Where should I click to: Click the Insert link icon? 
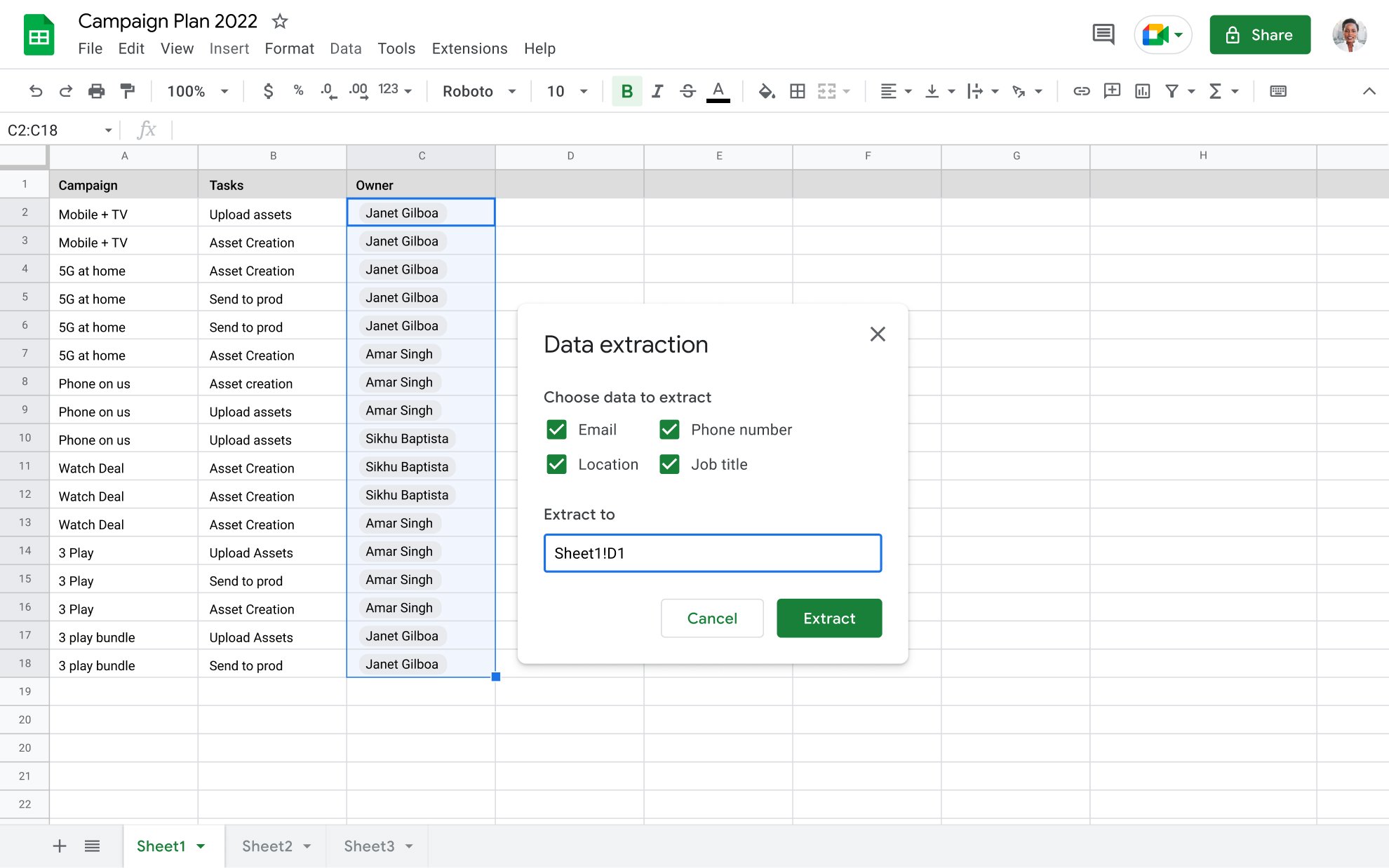(x=1081, y=91)
